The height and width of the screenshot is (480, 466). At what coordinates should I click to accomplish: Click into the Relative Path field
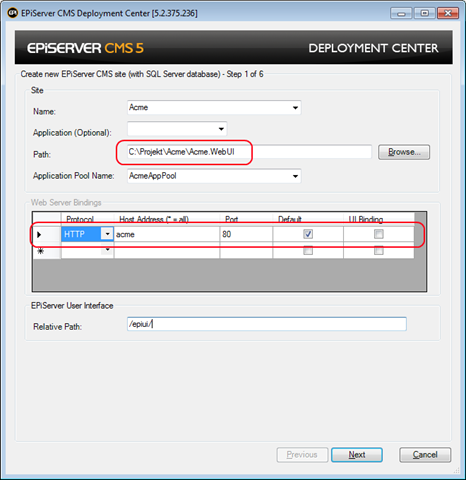pos(267,324)
